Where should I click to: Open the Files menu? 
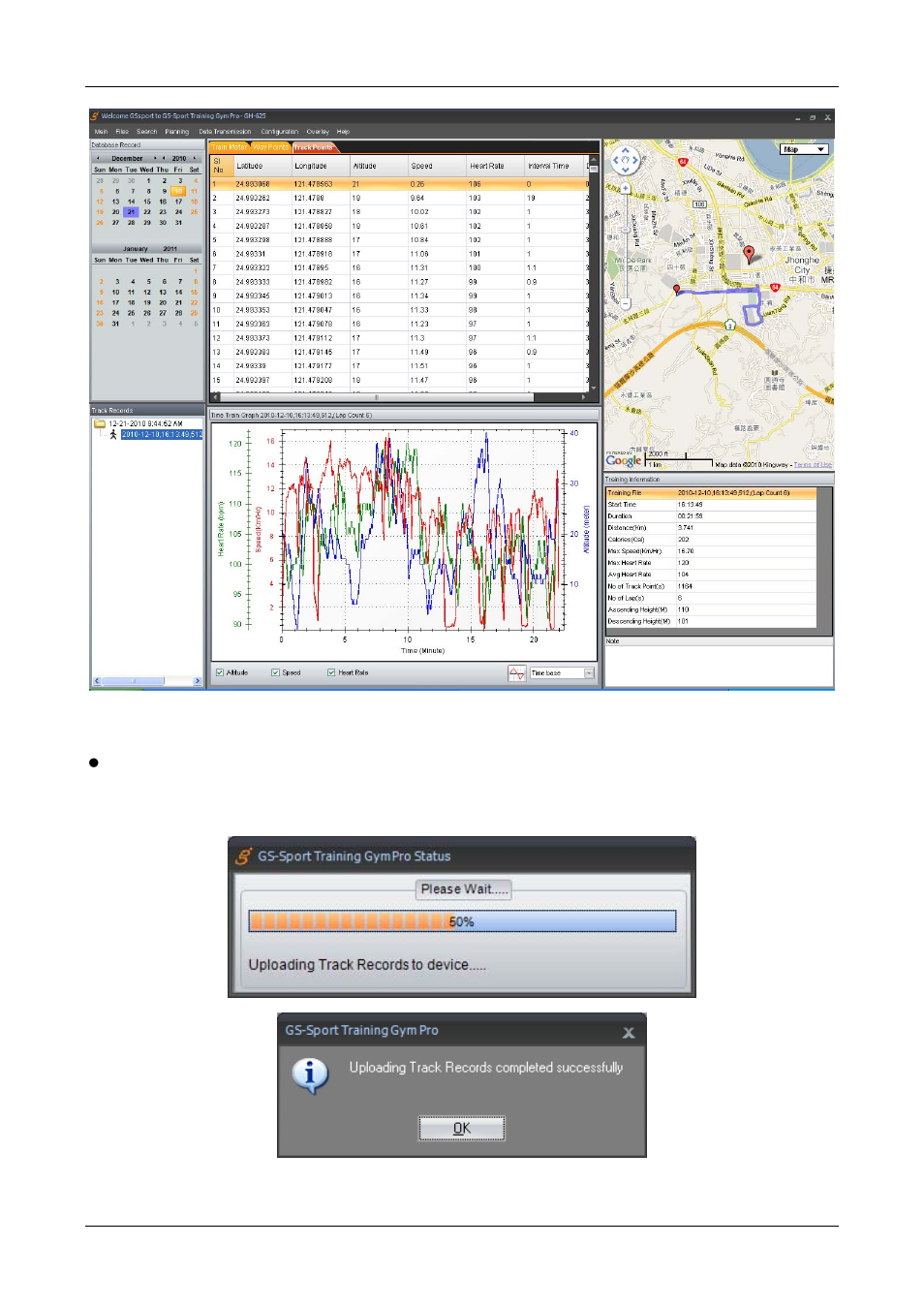(122, 132)
